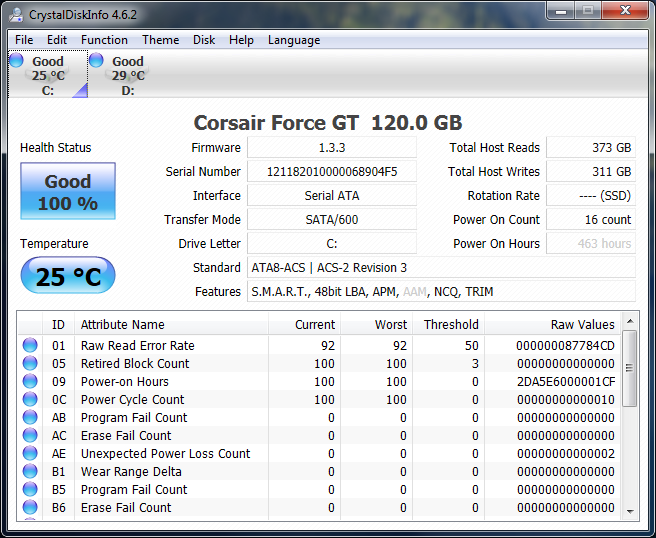Open the Edit menu
Screen dimensions: 656x538
(57, 40)
